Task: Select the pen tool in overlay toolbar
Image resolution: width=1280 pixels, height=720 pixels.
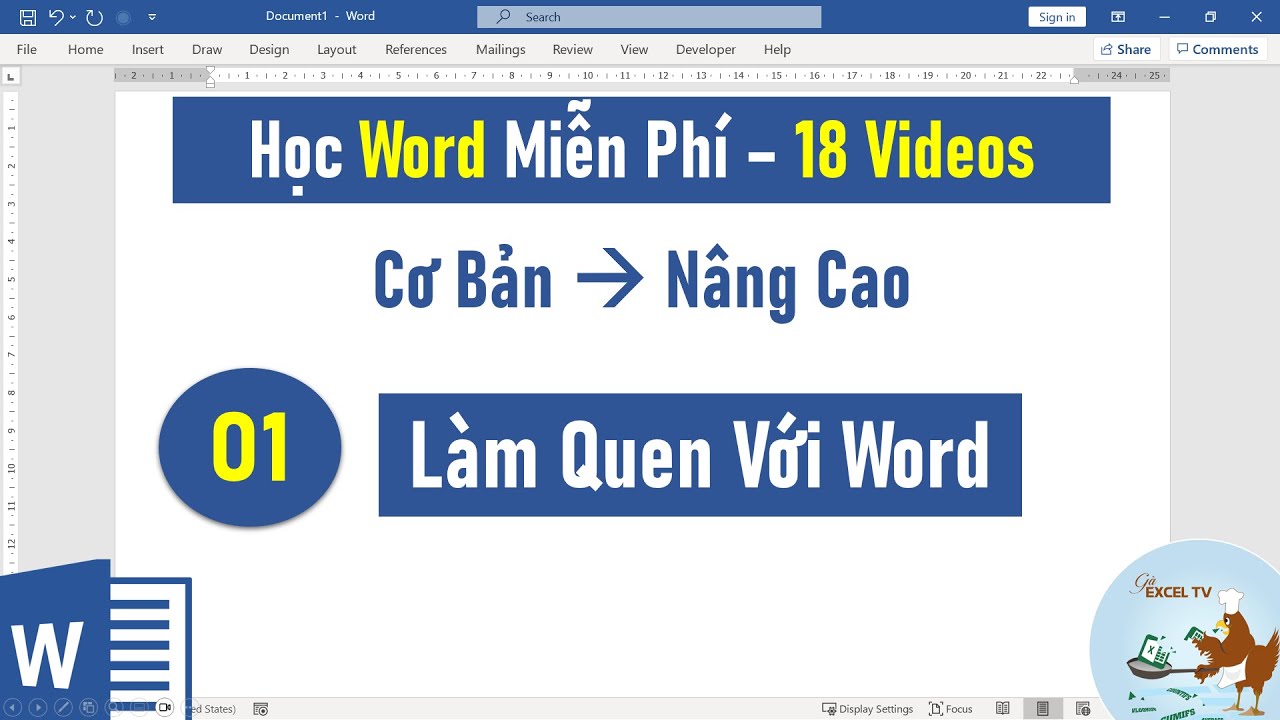Action: [x=63, y=707]
